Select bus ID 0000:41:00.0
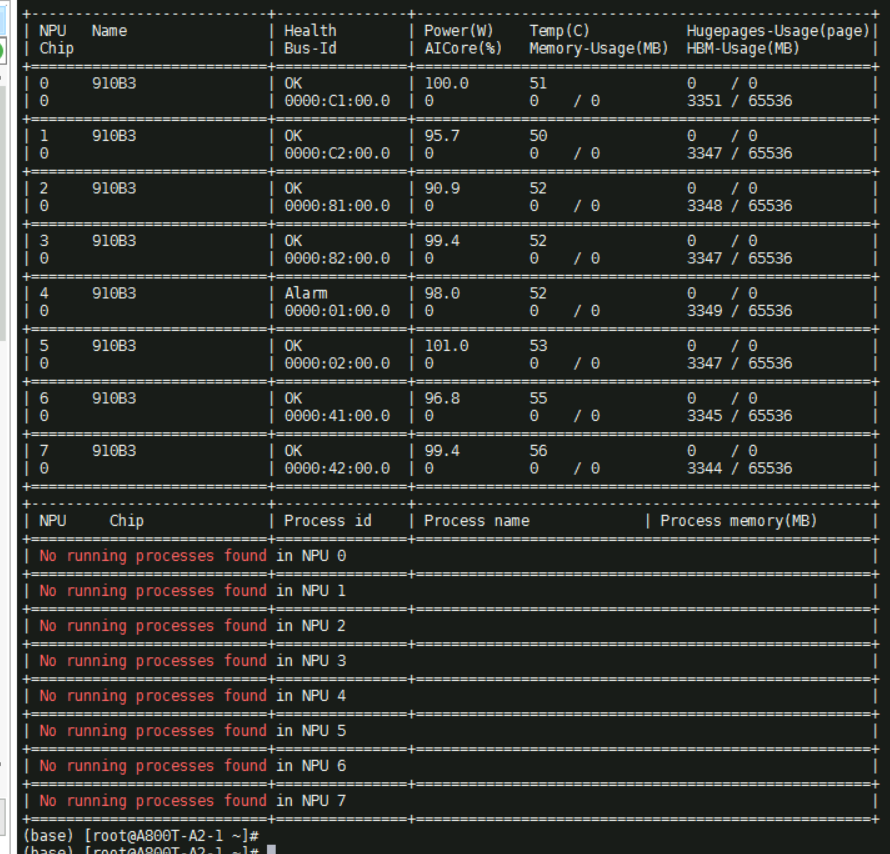Image resolution: width=890 pixels, height=854 pixels. pos(337,416)
